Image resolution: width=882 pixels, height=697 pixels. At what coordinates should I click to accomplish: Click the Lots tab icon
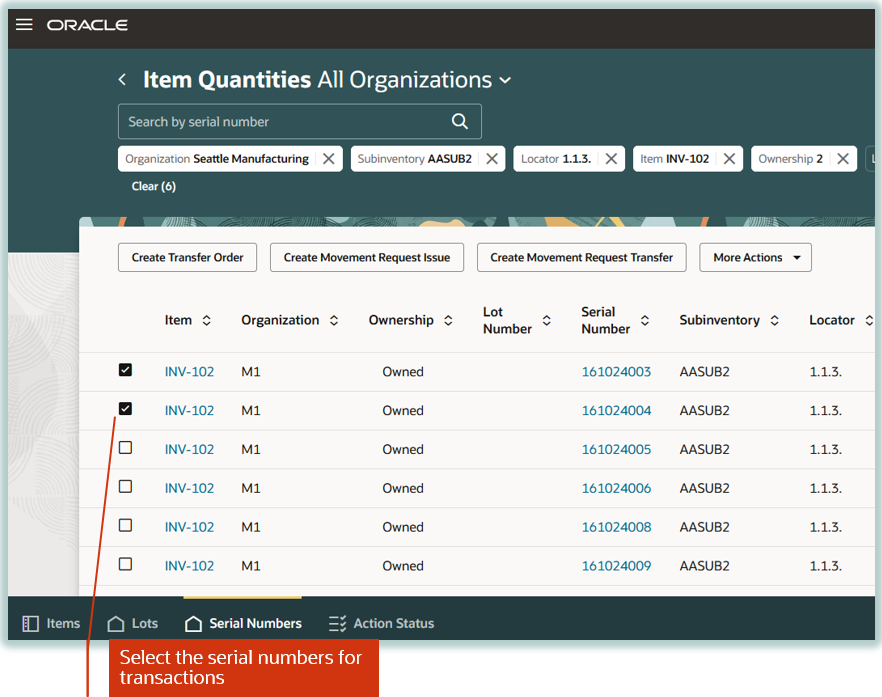(x=116, y=623)
